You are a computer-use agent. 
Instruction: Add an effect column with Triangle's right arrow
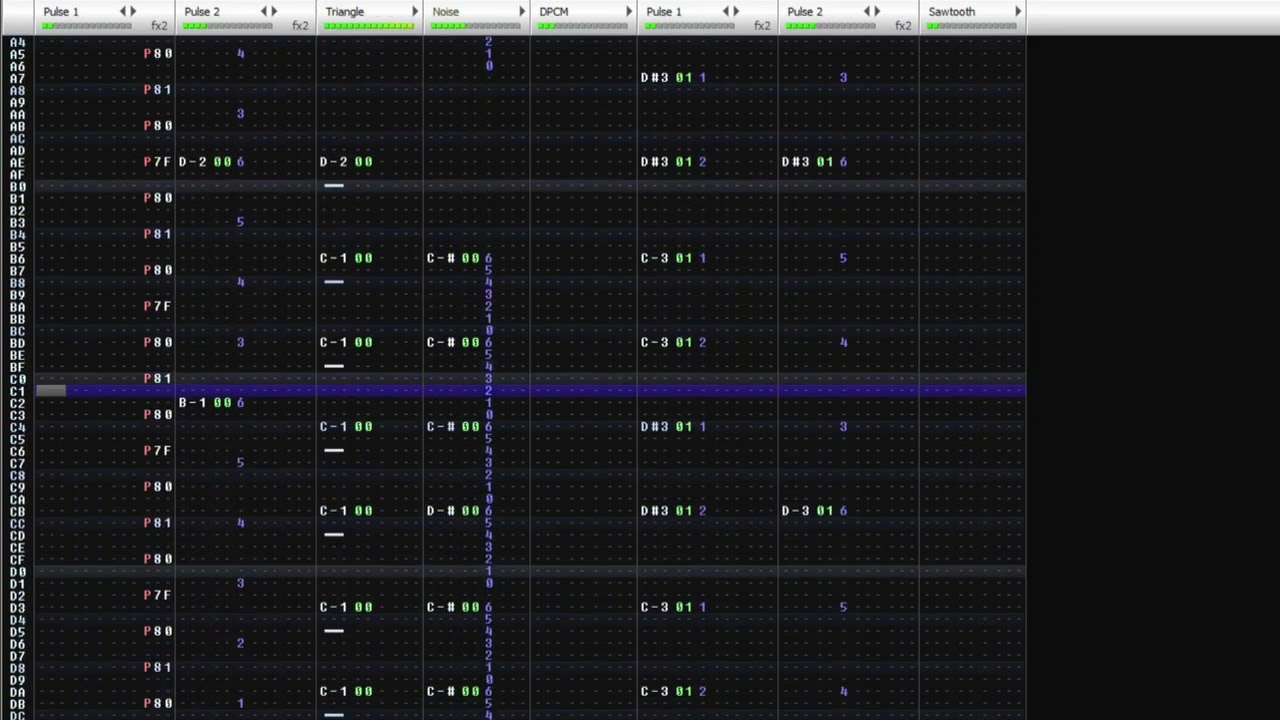tap(415, 12)
